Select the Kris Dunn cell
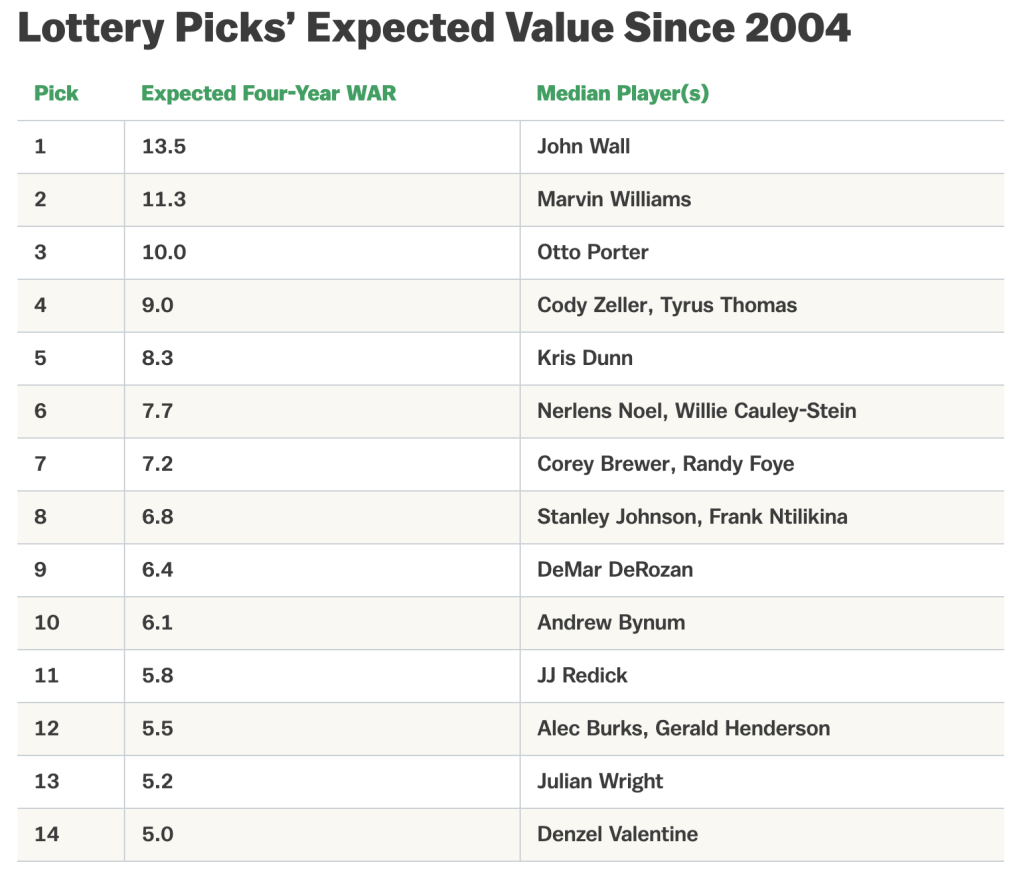 584,358
